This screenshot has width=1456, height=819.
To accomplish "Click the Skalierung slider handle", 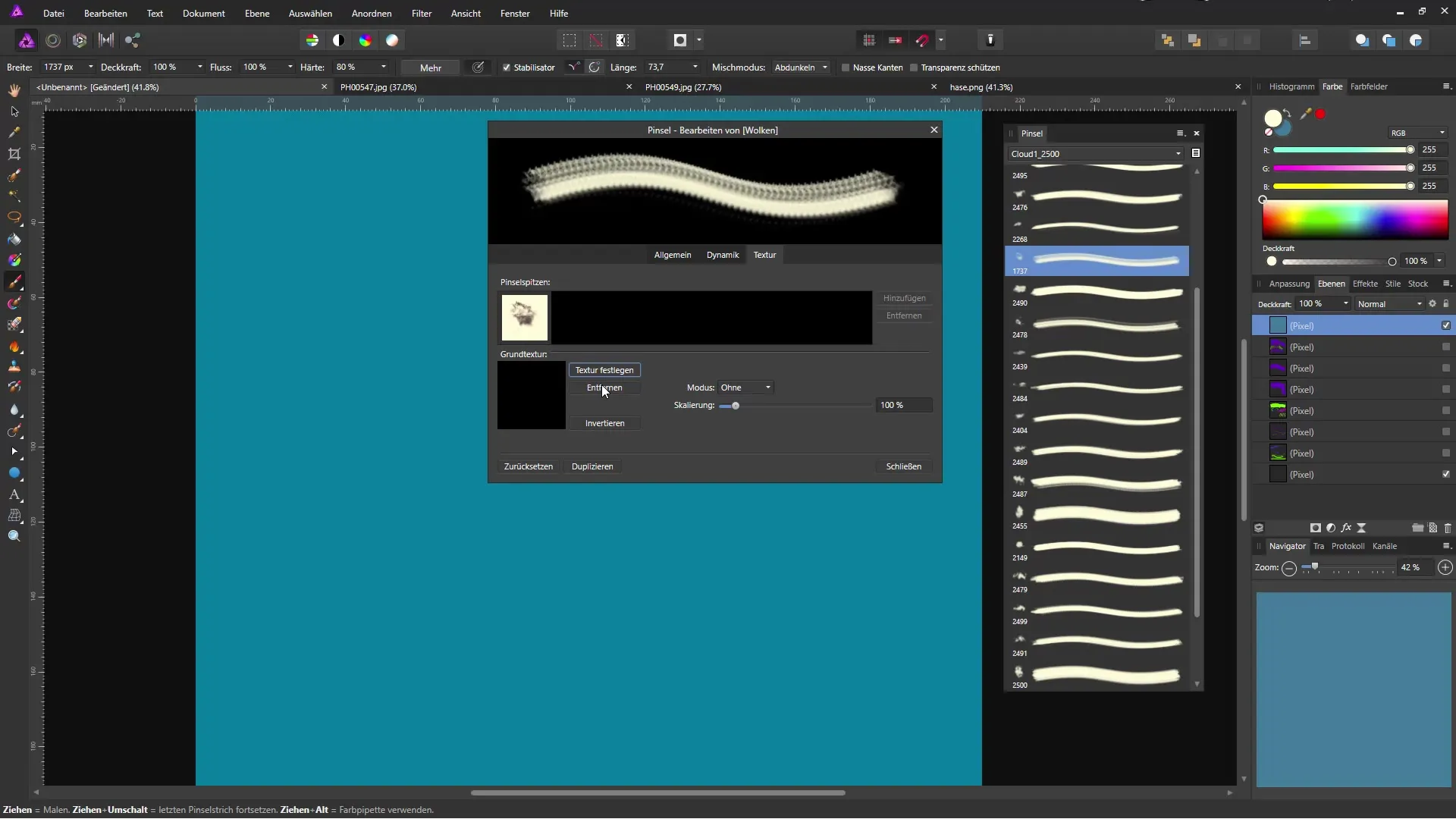I will click(x=735, y=406).
